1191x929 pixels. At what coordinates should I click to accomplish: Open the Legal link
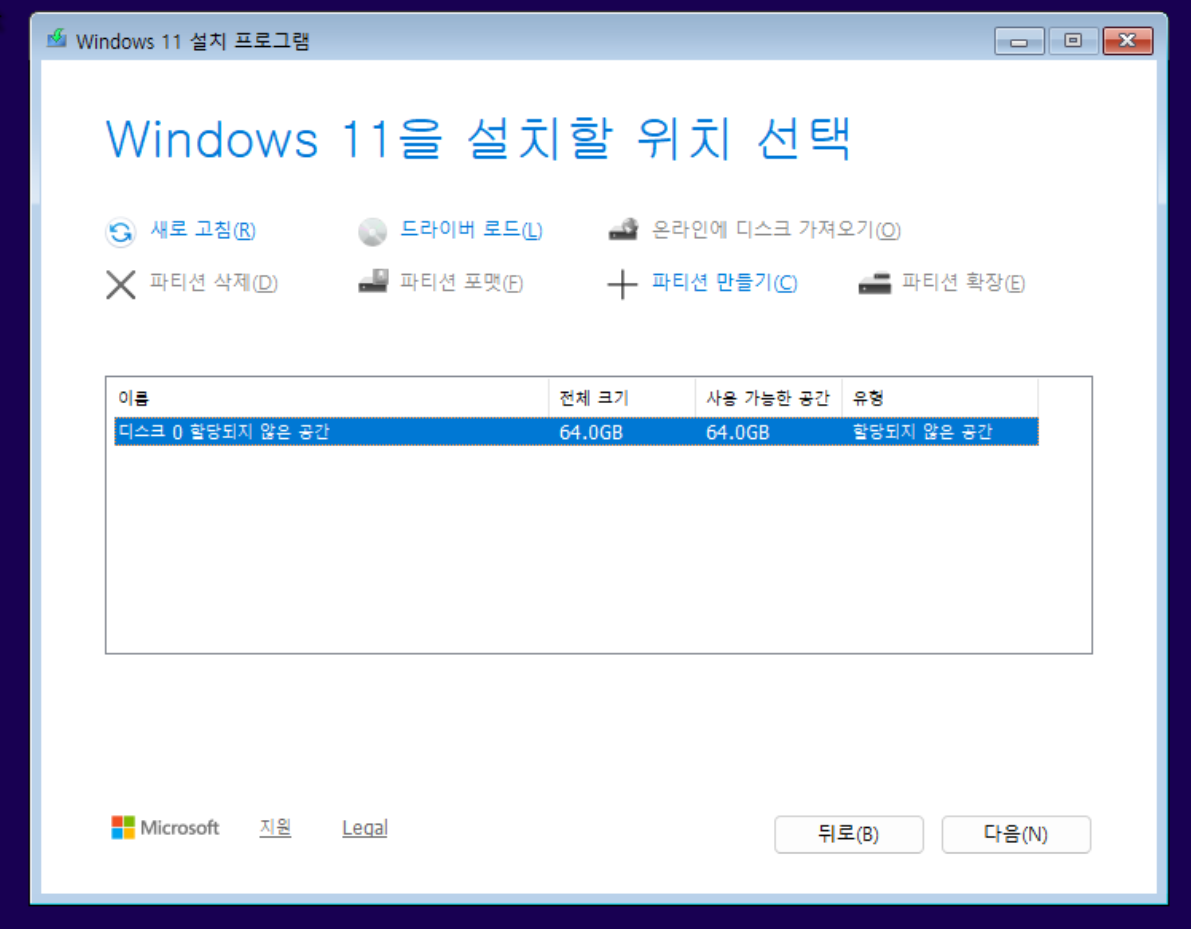[365, 828]
